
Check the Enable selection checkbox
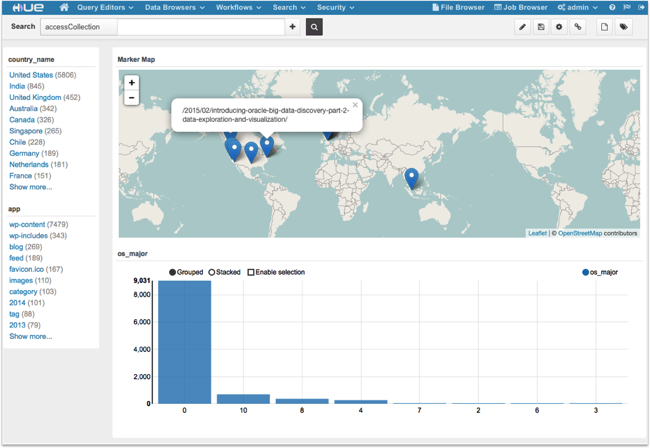pyautogui.click(x=251, y=272)
